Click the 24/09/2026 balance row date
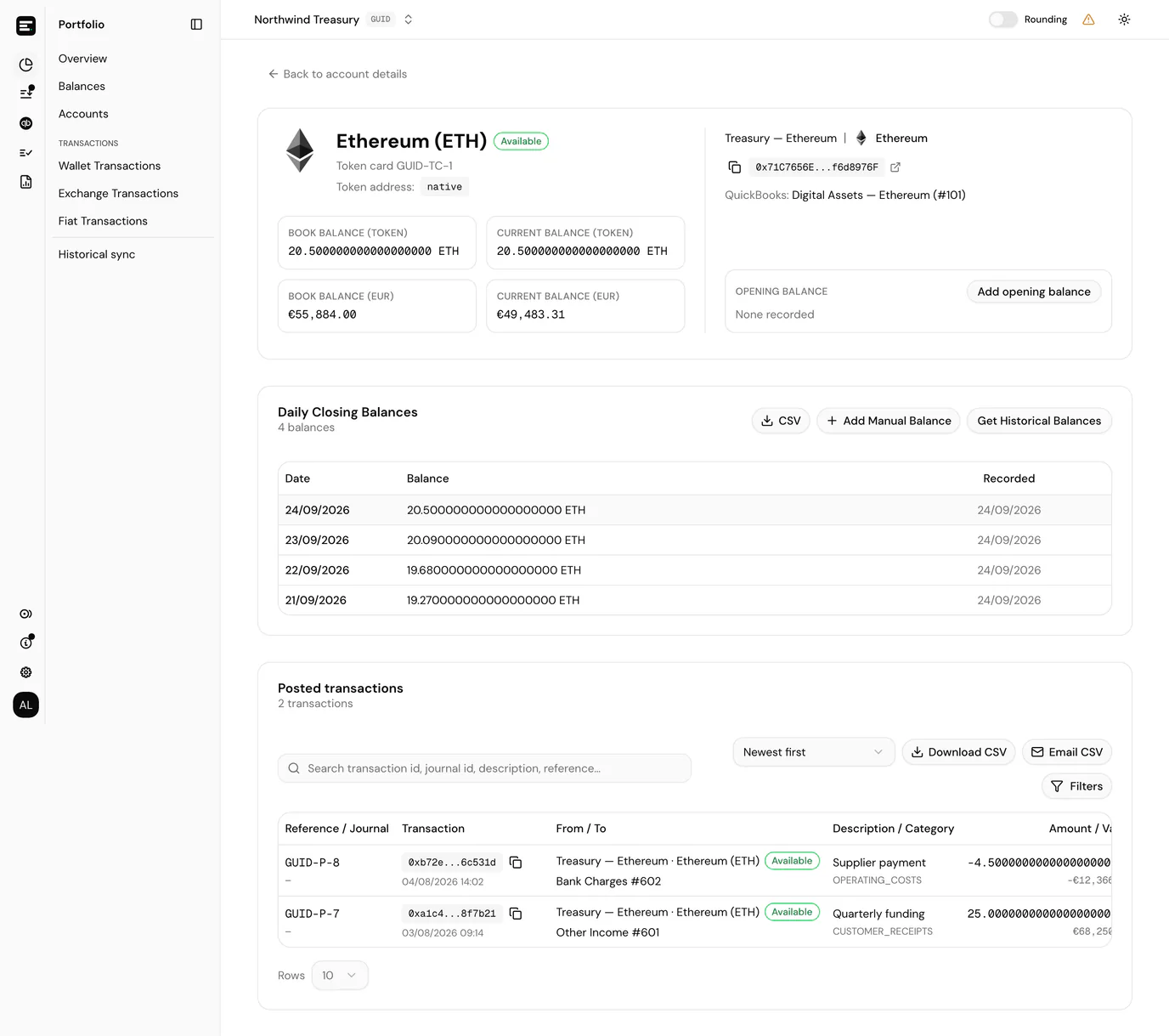This screenshot has height=1036, width=1169. pyautogui.click(x=318, y=510)
